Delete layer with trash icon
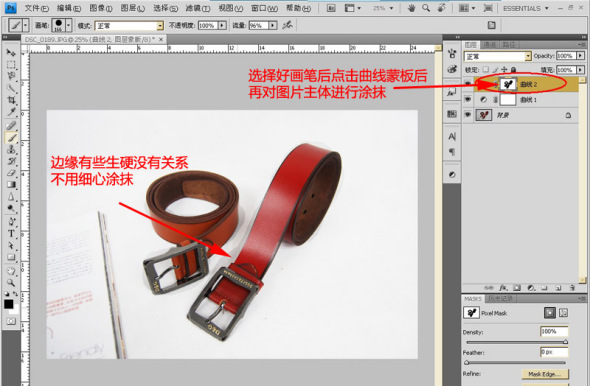The height and width of the screenshot is (386, 590). coord(572,288)
